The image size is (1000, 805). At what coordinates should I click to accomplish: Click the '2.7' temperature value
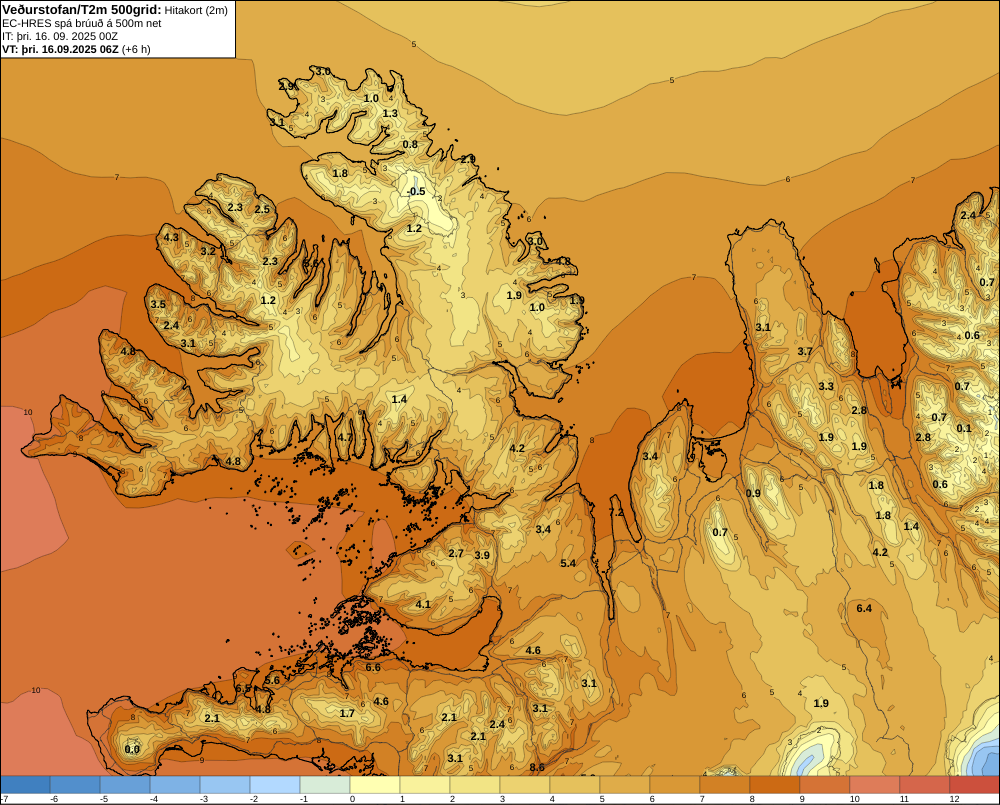click(456, 553)
